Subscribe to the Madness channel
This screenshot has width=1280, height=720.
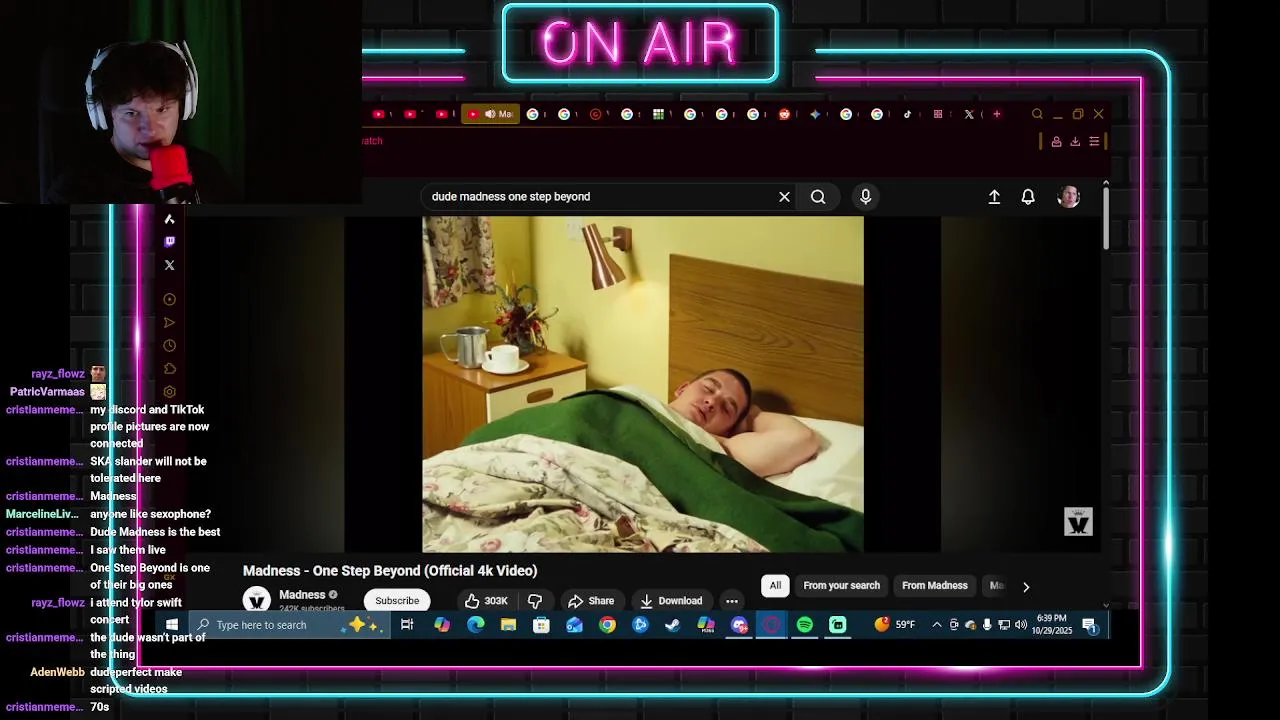click(397, 601)
